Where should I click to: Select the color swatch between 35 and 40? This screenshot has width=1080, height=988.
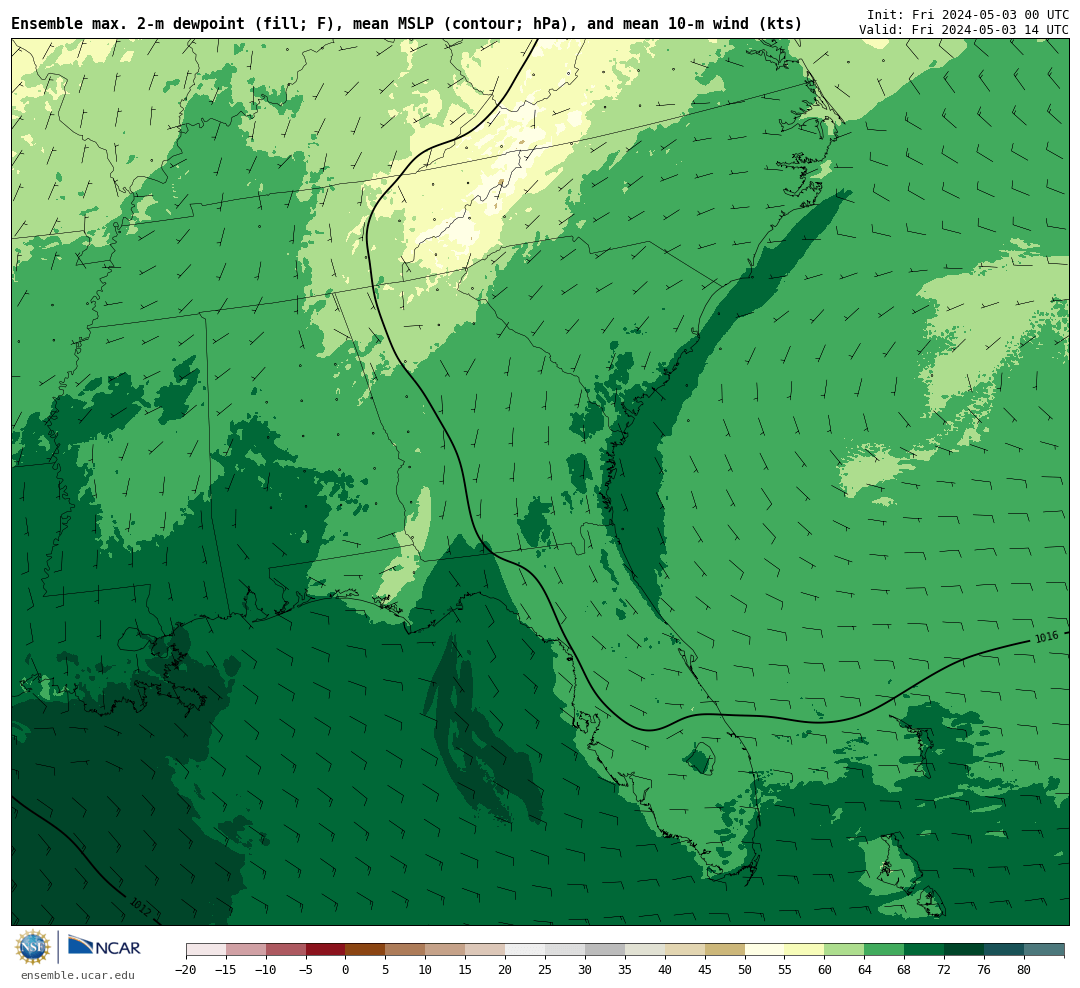click(645, 950)
